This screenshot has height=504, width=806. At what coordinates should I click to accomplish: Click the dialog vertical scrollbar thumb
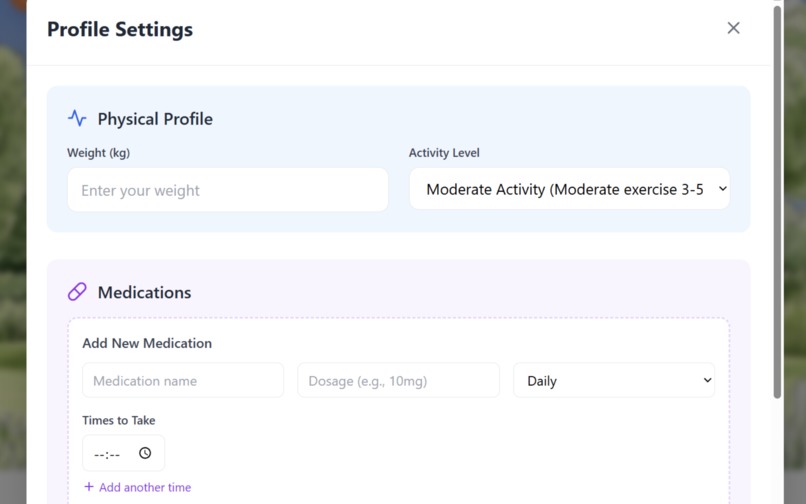point(777,202)
